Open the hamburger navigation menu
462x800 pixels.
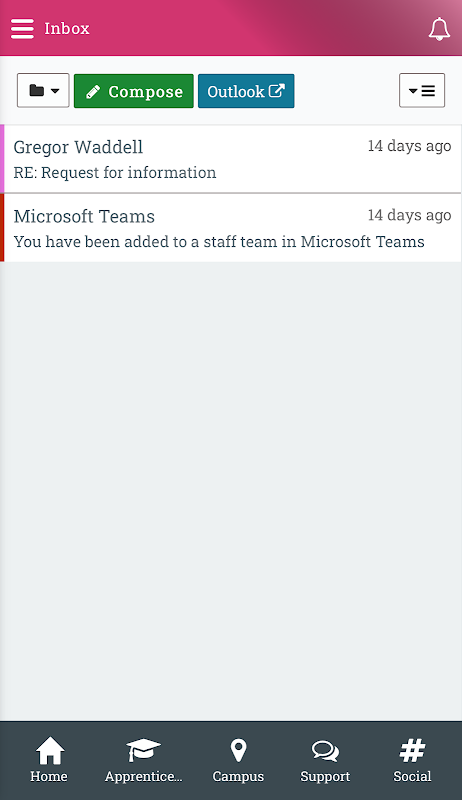pos(22,29)
